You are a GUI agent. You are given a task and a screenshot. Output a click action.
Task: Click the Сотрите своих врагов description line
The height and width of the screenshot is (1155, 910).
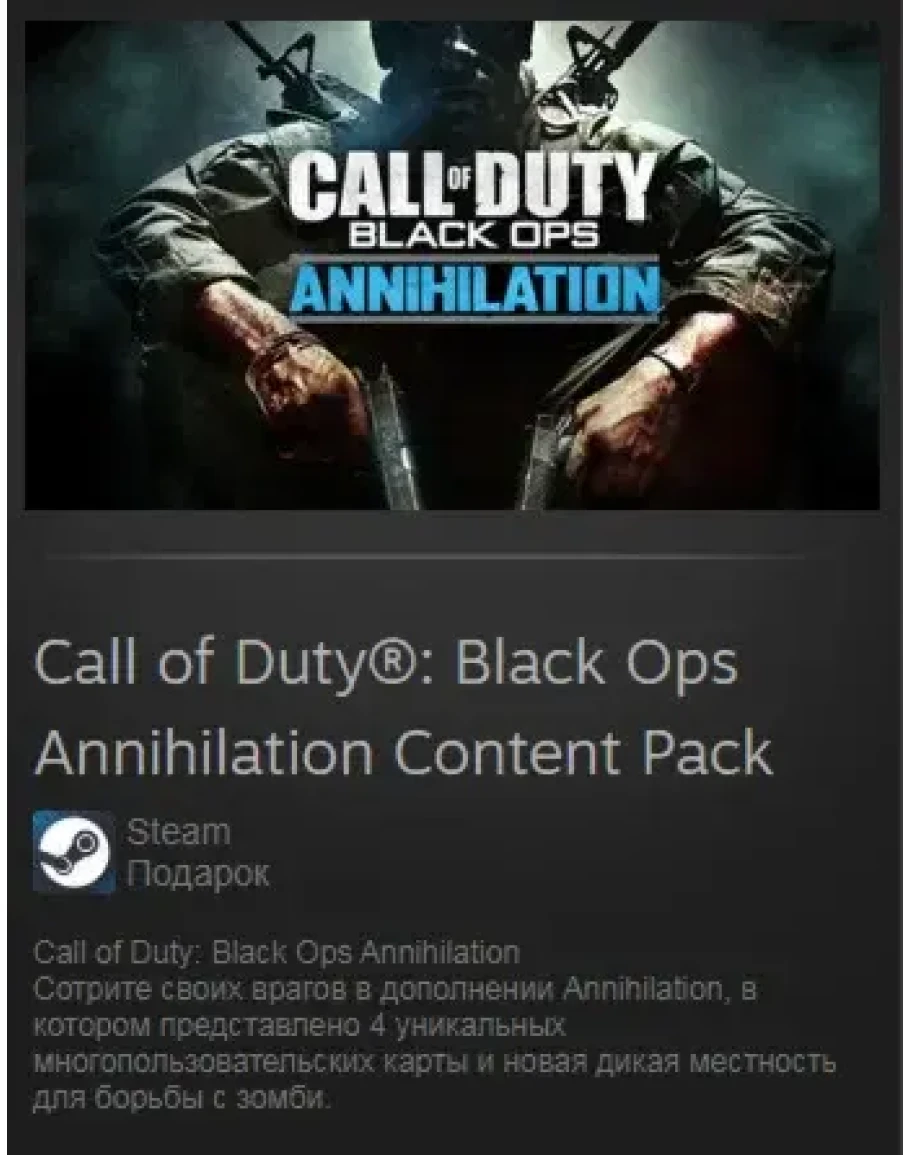pos(396,989)
